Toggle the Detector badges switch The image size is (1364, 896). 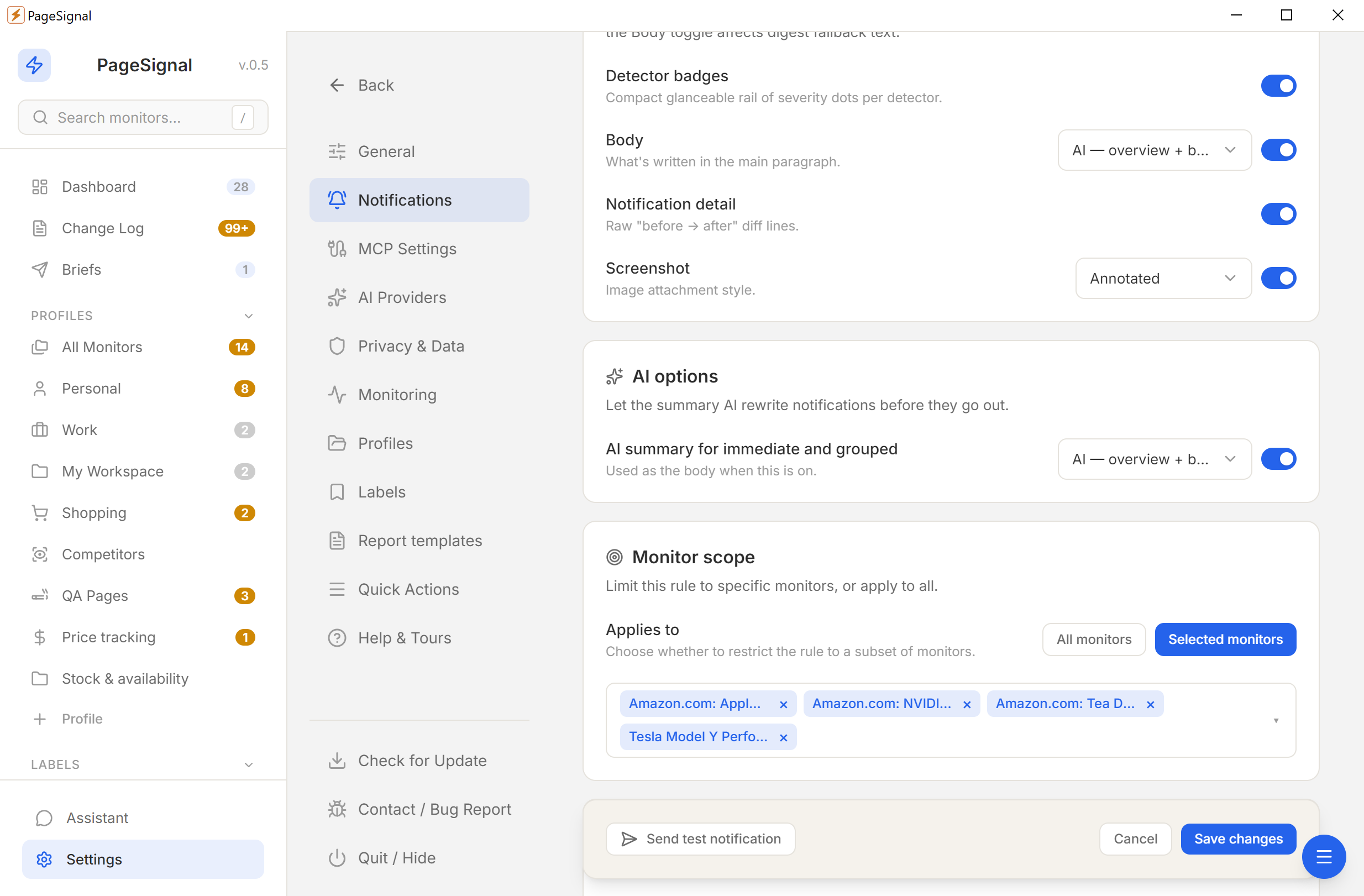coord(1278,86)
